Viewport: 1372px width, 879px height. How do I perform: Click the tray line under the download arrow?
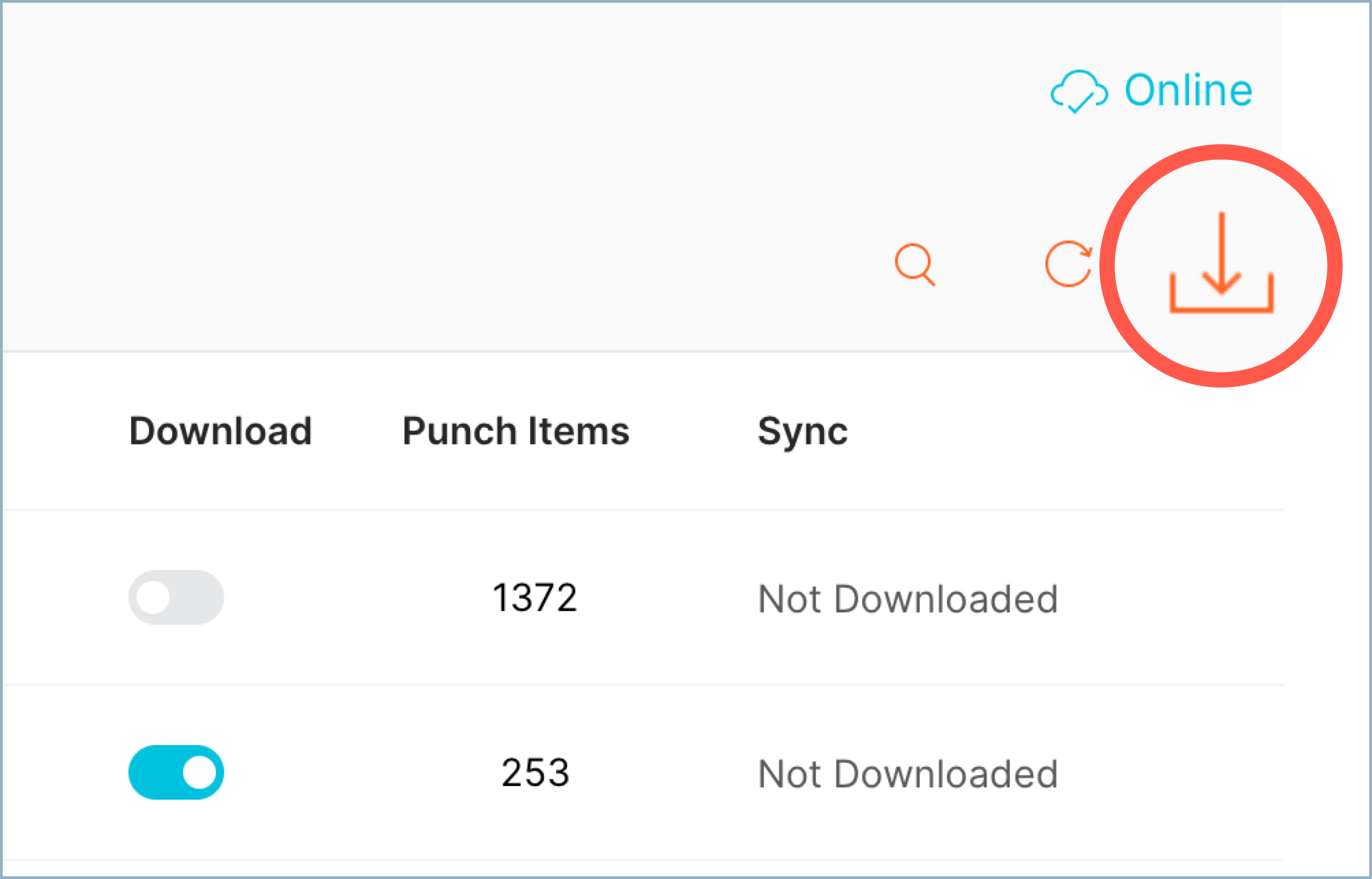point(1222,310)
